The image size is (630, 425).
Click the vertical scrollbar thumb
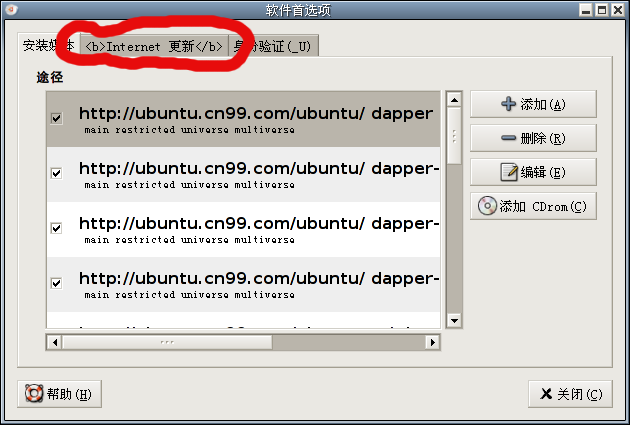(454, 136)
